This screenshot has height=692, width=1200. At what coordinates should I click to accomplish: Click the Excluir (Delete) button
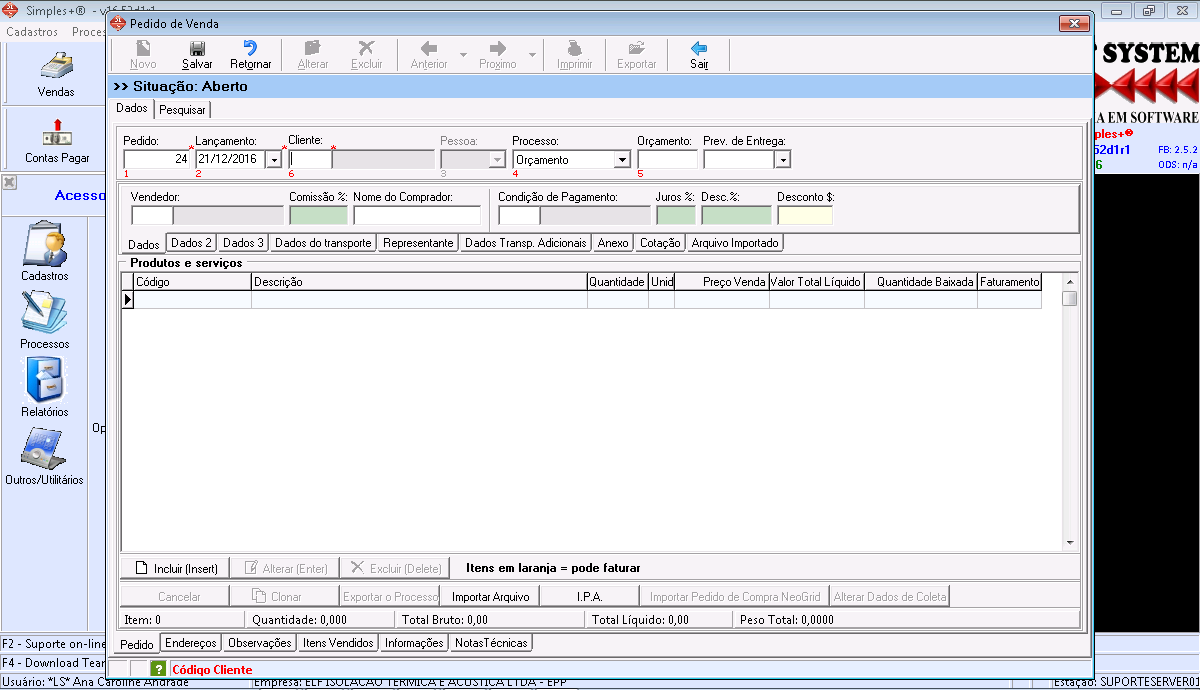(395, 568)
